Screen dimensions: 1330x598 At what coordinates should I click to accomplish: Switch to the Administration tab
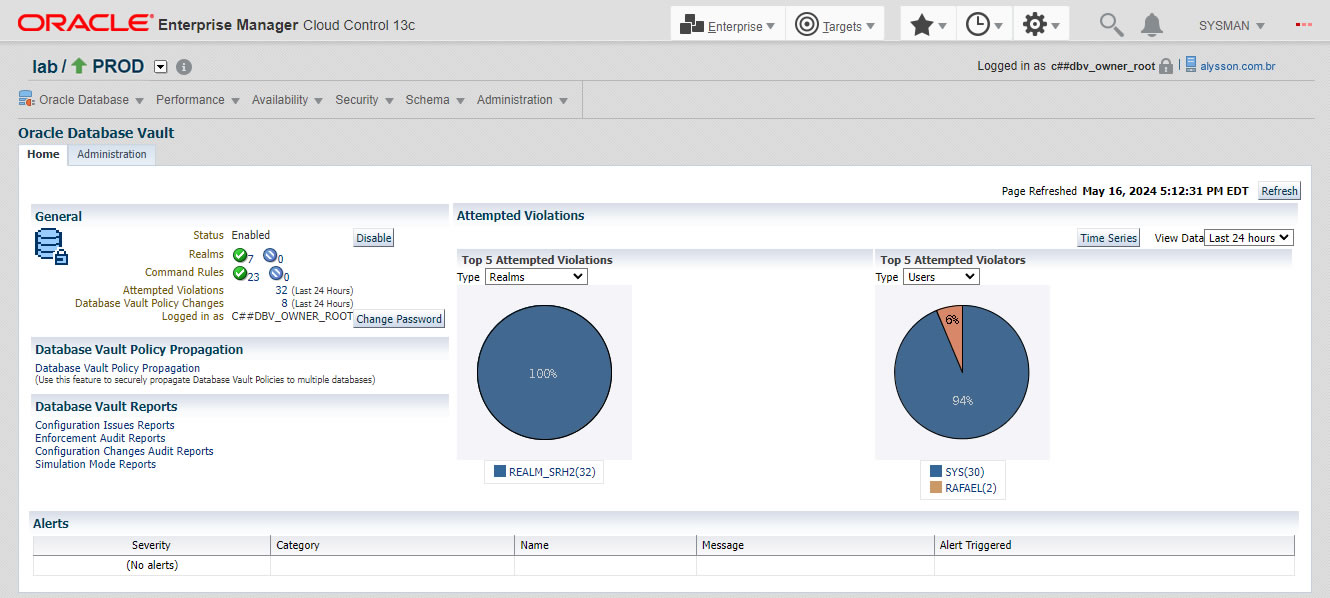[112, 154]
